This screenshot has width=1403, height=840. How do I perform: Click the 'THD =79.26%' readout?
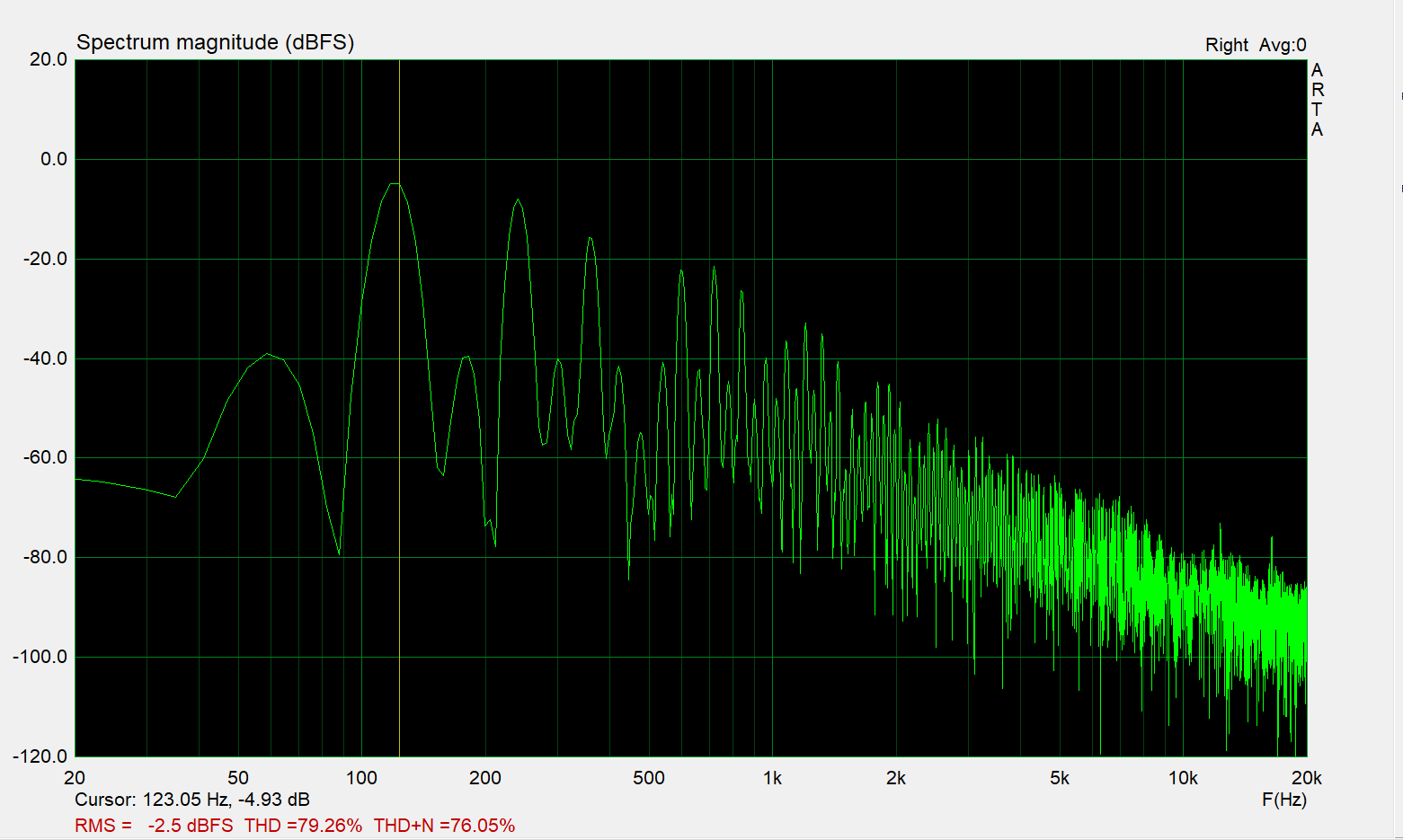click(303, 825)
